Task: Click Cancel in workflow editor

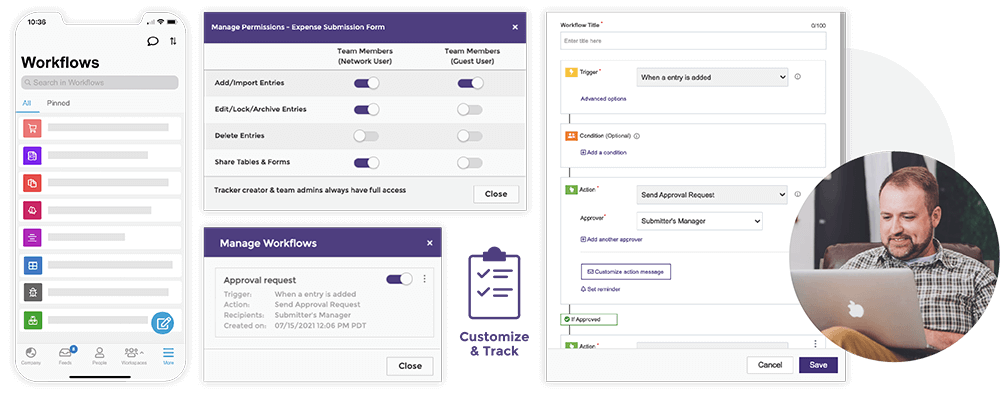Action: [770, 365]
